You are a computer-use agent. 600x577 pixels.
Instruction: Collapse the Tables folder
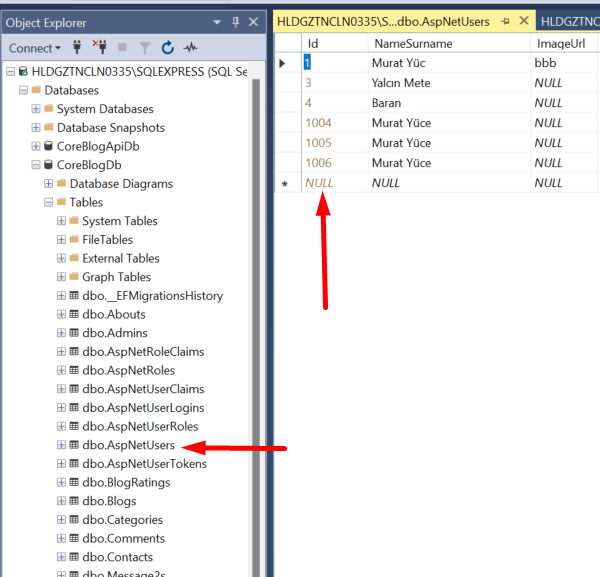[x=49, y=202]
